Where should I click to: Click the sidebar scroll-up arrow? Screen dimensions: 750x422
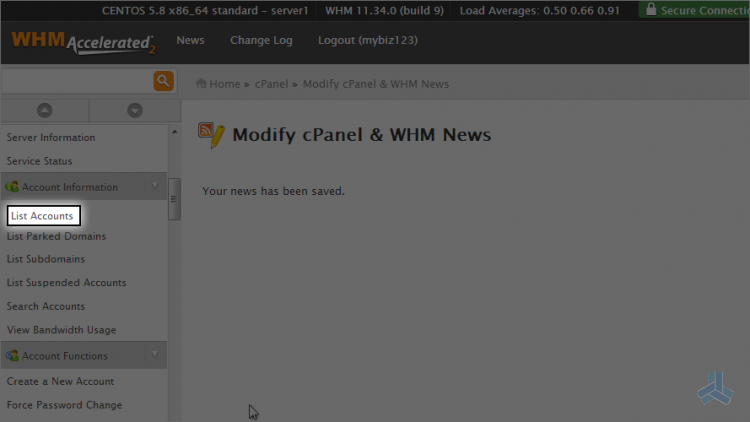coord(174,132)
